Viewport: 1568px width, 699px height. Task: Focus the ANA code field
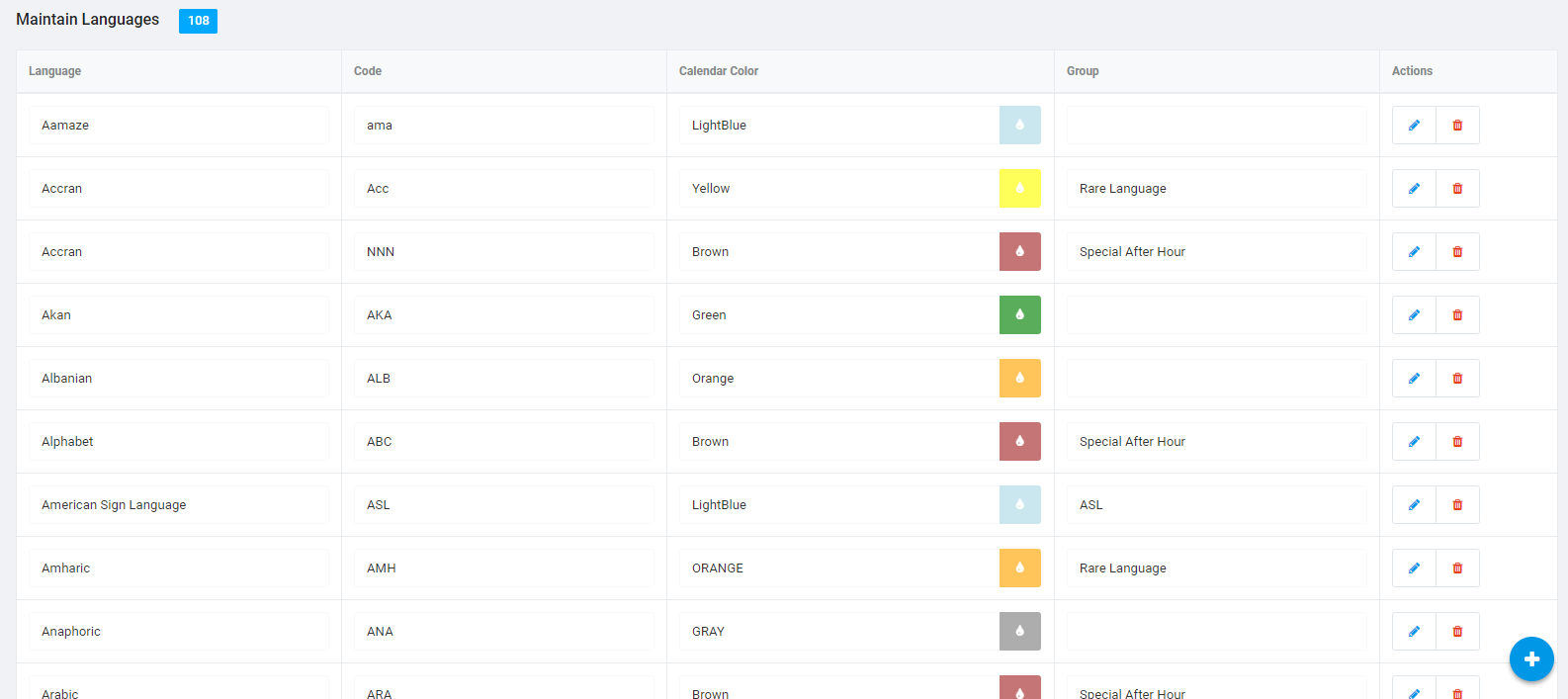coord(504,632)
